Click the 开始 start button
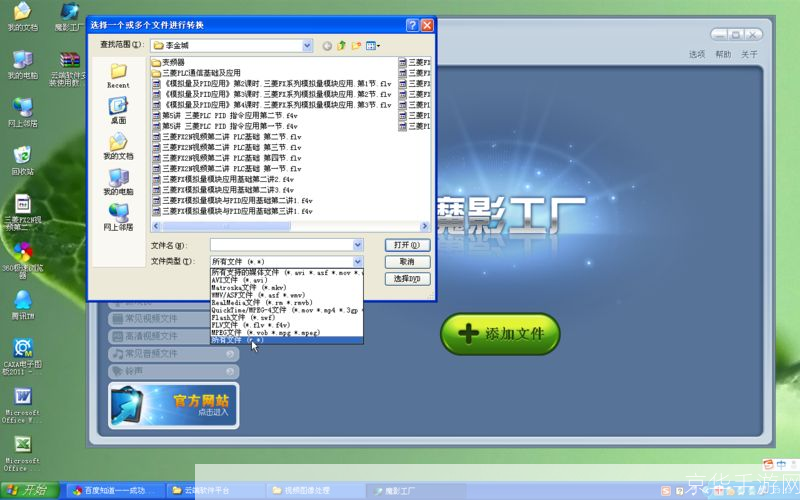The height and width of the screenshot is (500, 800). [x=29, y=491]
